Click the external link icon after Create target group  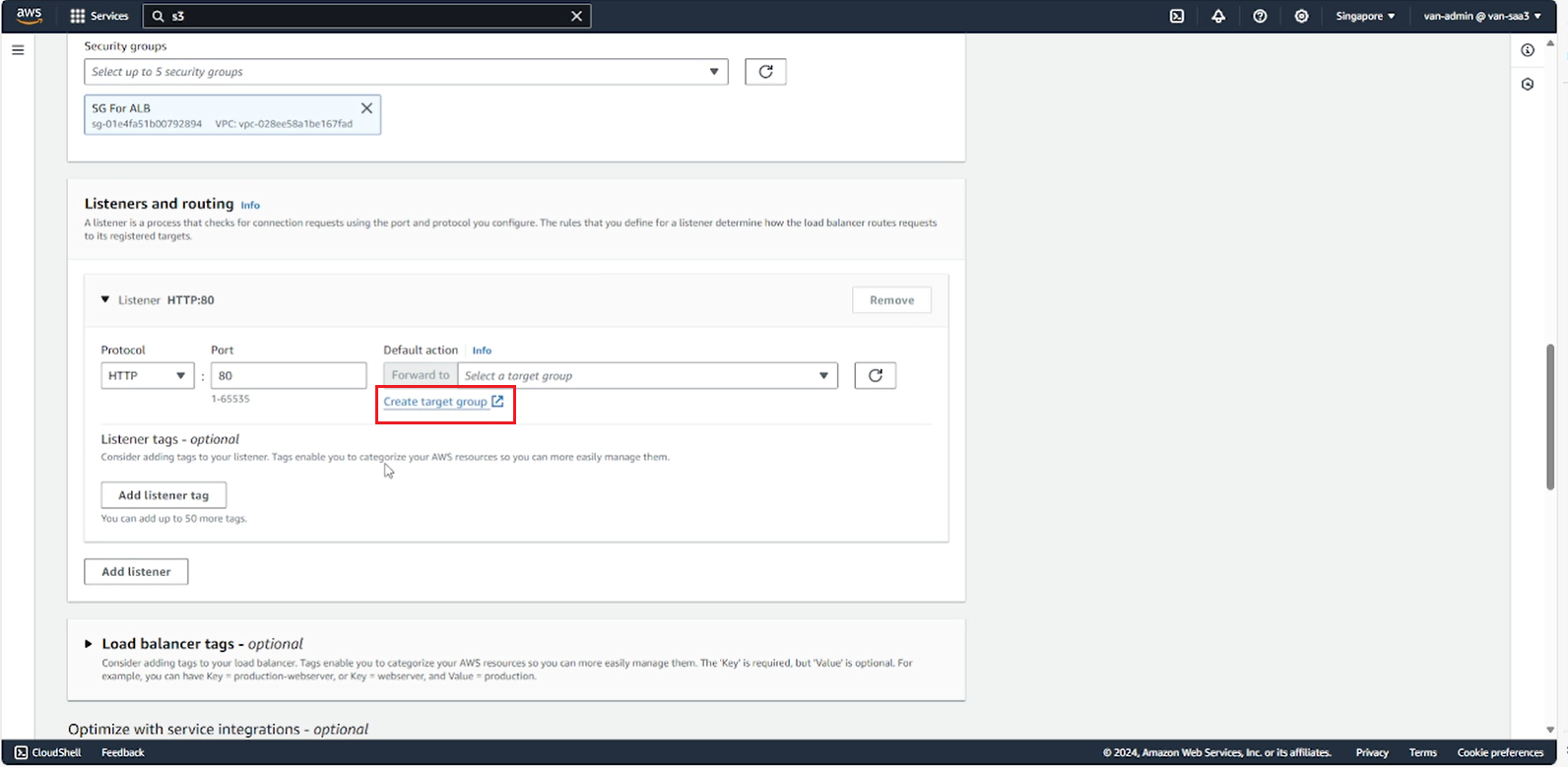(x=497, y=402)
